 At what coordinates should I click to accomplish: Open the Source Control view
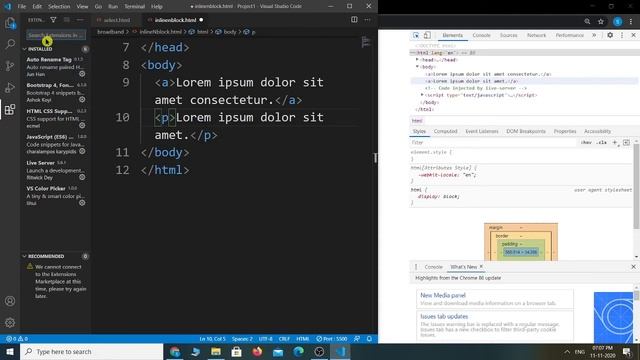(x=10, y=66)
